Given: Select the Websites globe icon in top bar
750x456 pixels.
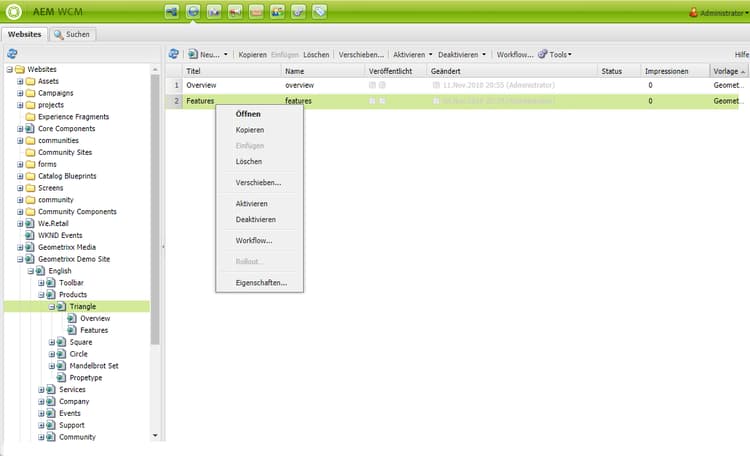Looking at the screenshot, I should (x=193, y=11).
